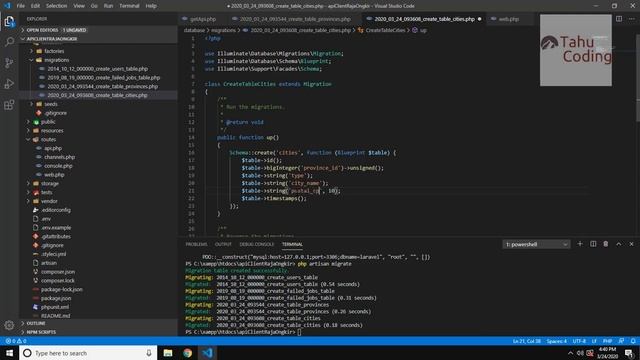
Task: Change UTF-8 encoding in status bar
Action: 579,341
